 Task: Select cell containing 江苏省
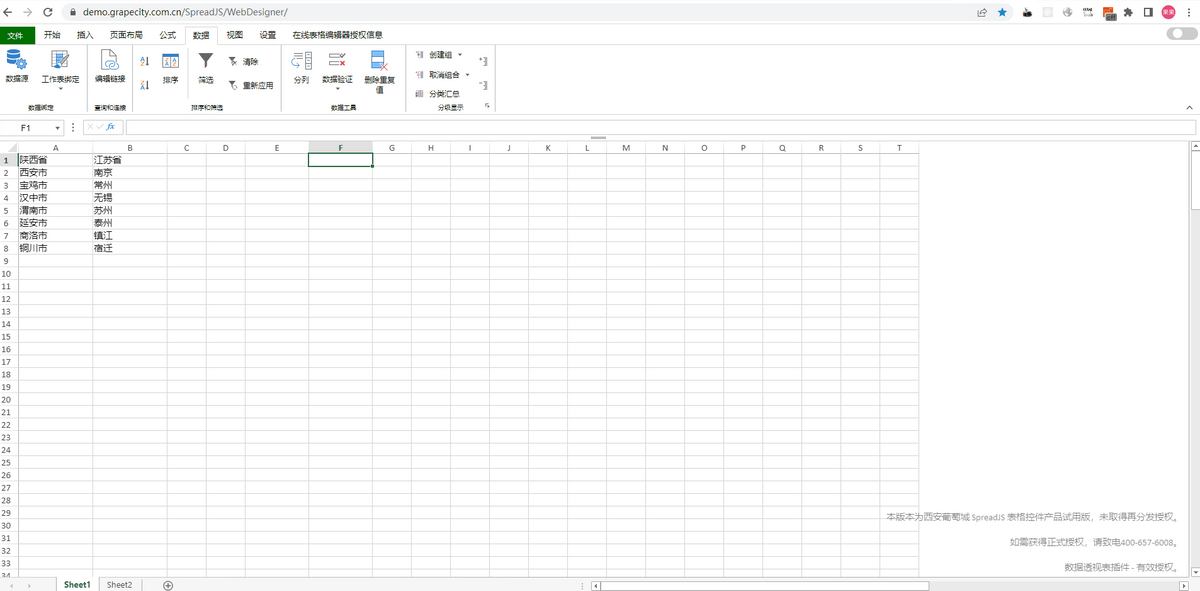pos(129,160)
